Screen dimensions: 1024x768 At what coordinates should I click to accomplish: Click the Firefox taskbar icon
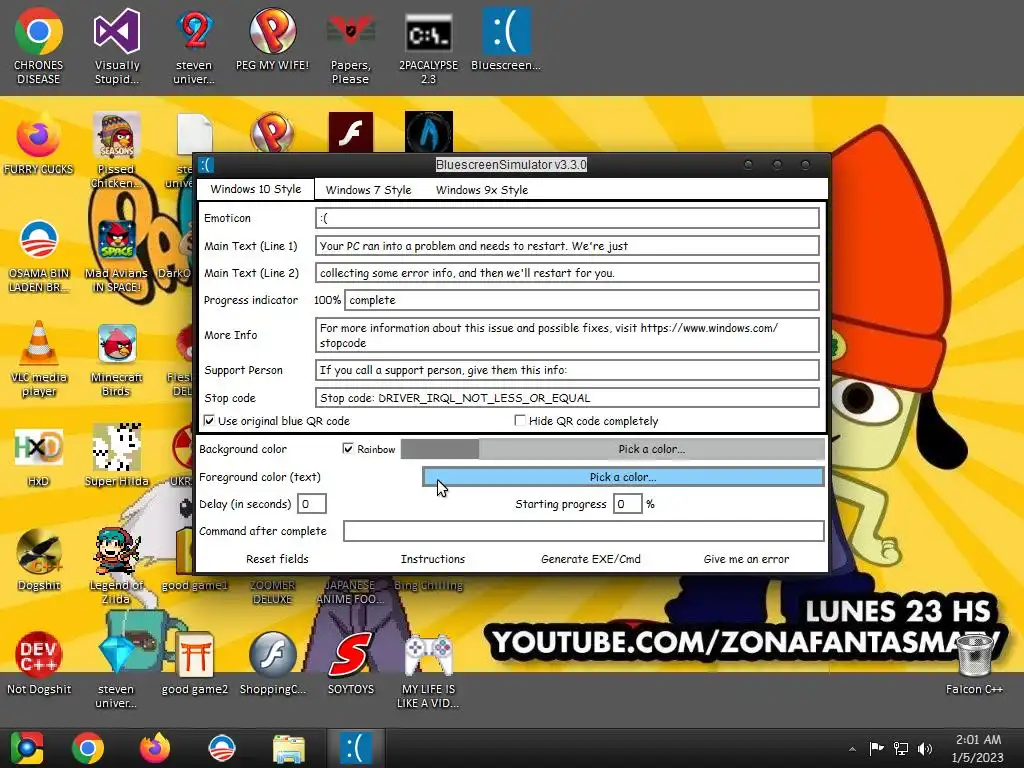coord(155,748)
